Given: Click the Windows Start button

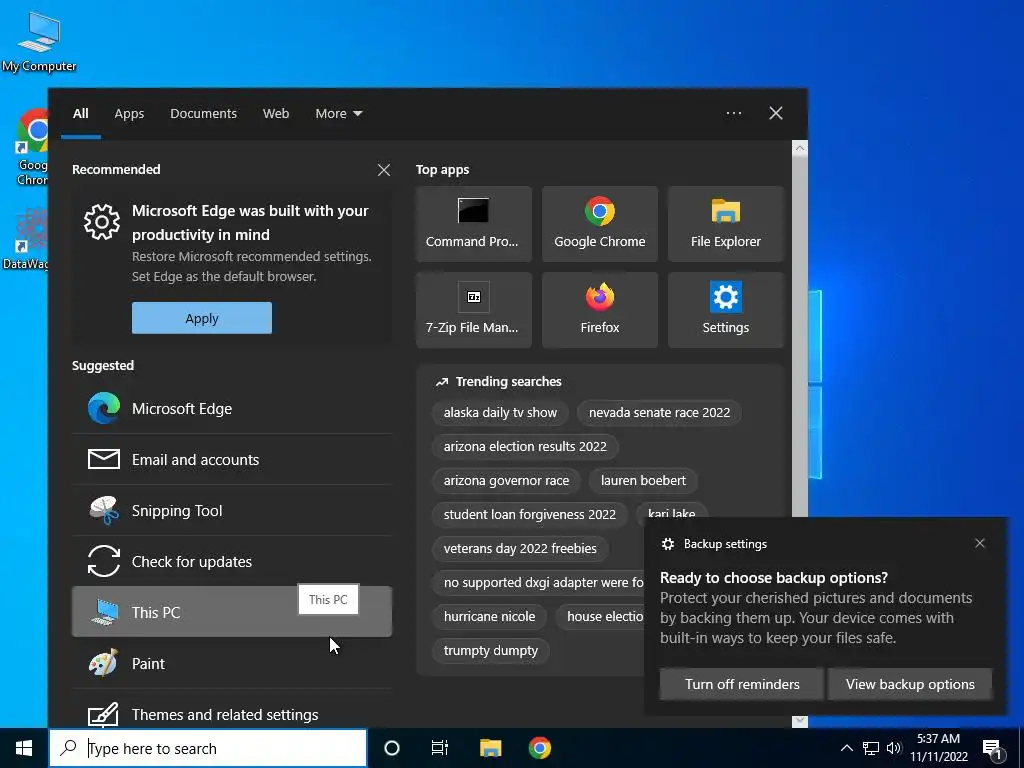Looking at the screenshot, I should click(x=24, y=748).
